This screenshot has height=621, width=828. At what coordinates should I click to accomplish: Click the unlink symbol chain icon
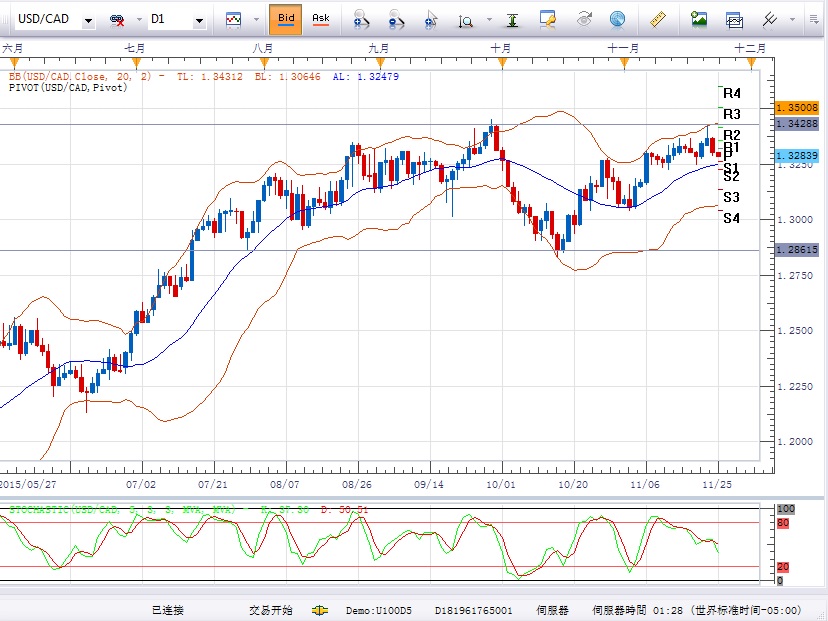pos(117,20)
